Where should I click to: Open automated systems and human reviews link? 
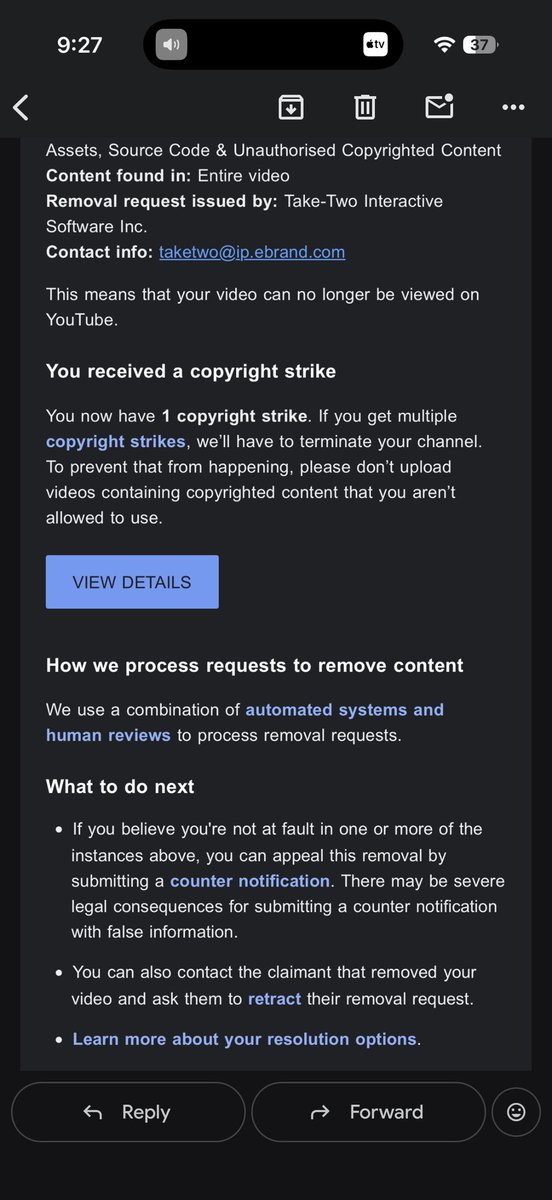(245, 722)
